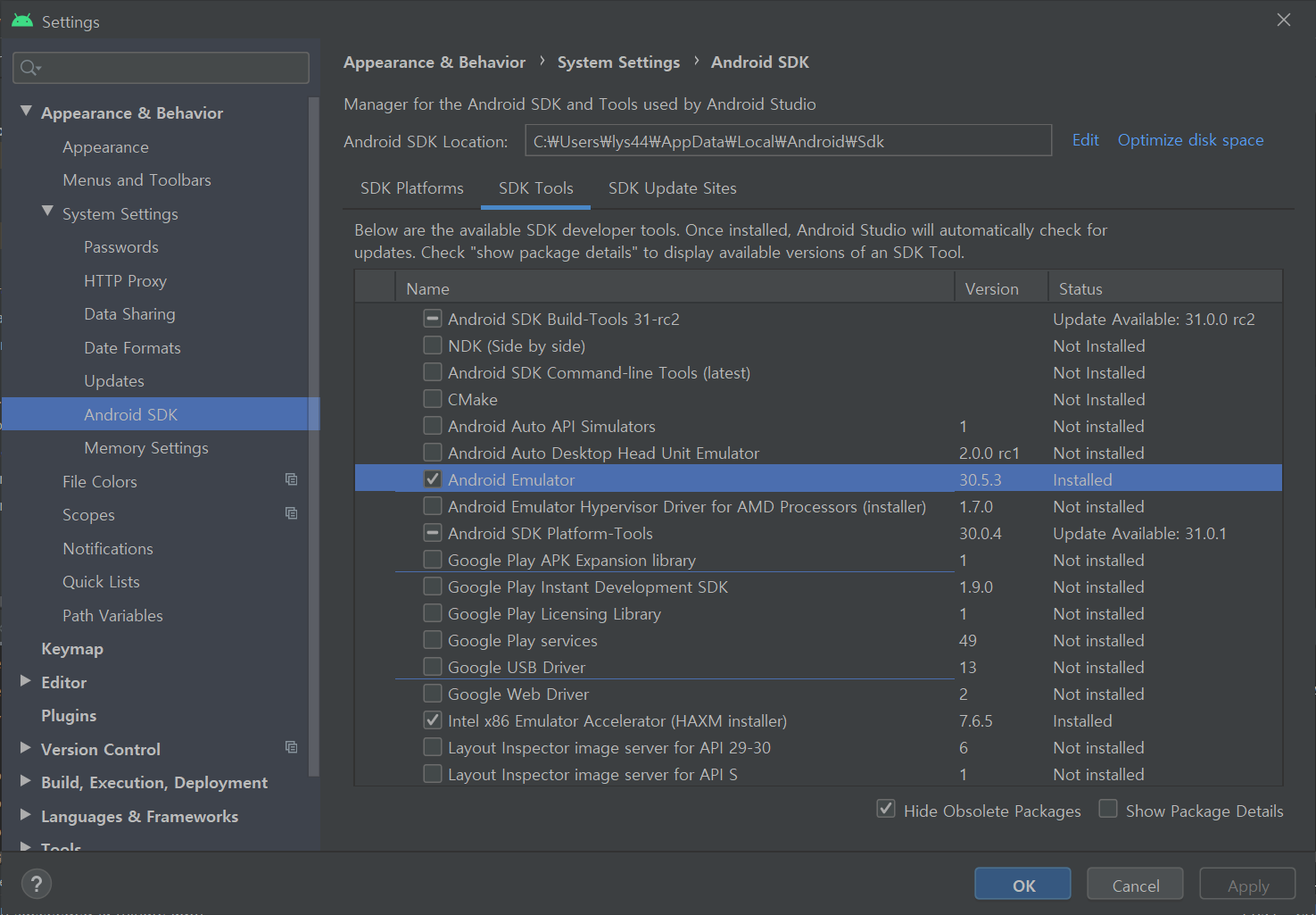Select Quick Lists settings
The height and width of the screenshot is (915, 1316).
[101, 582]
